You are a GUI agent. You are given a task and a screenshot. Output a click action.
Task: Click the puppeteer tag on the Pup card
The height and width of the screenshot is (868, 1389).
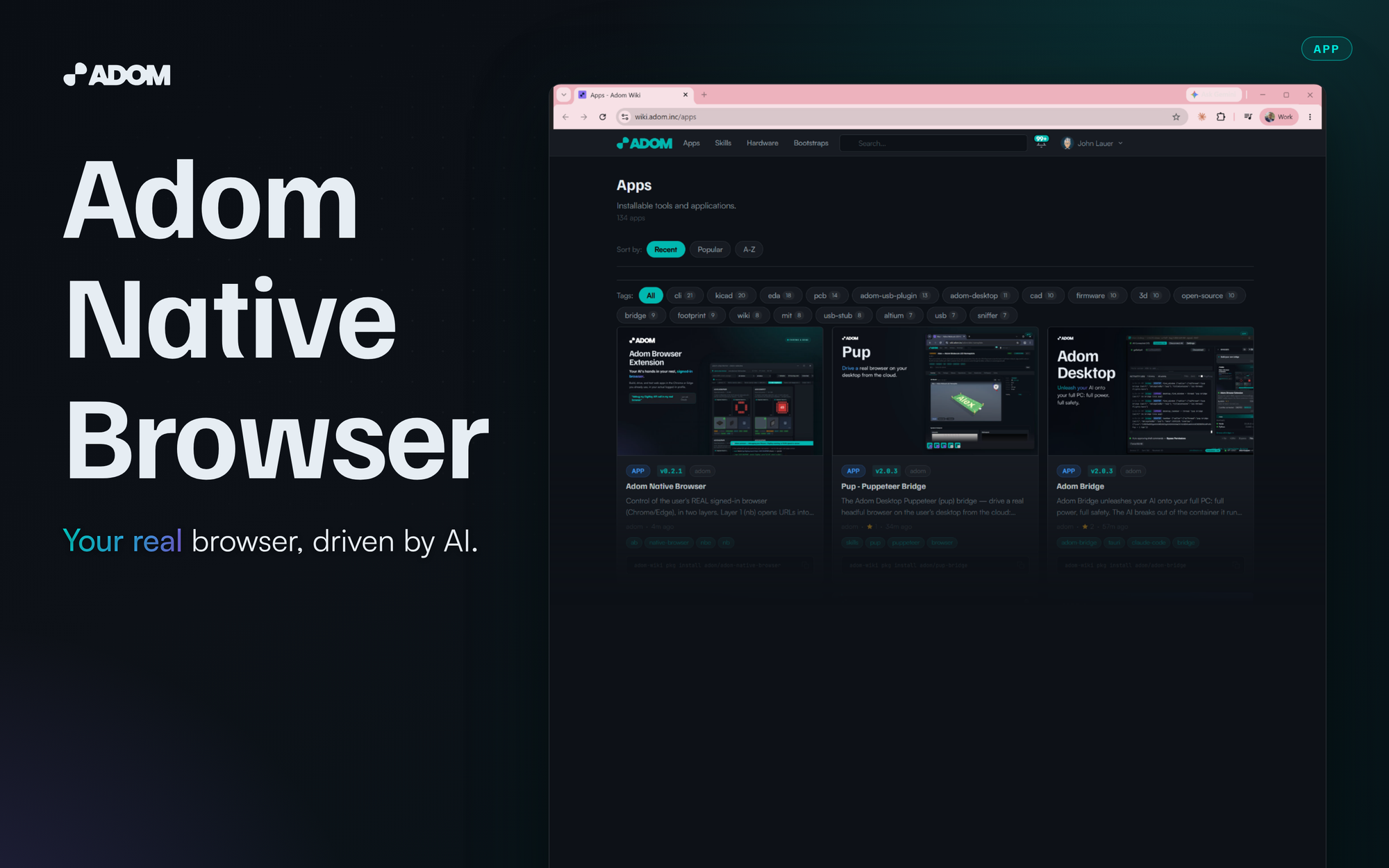pyautogui.click(x=905, y=542)
